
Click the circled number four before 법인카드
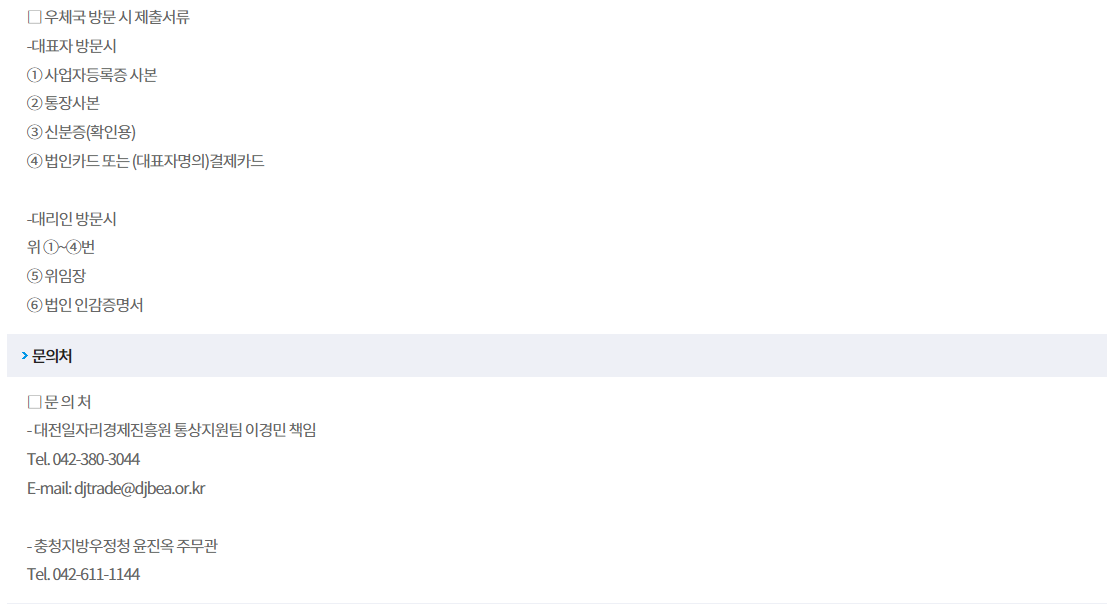(34, 162)
